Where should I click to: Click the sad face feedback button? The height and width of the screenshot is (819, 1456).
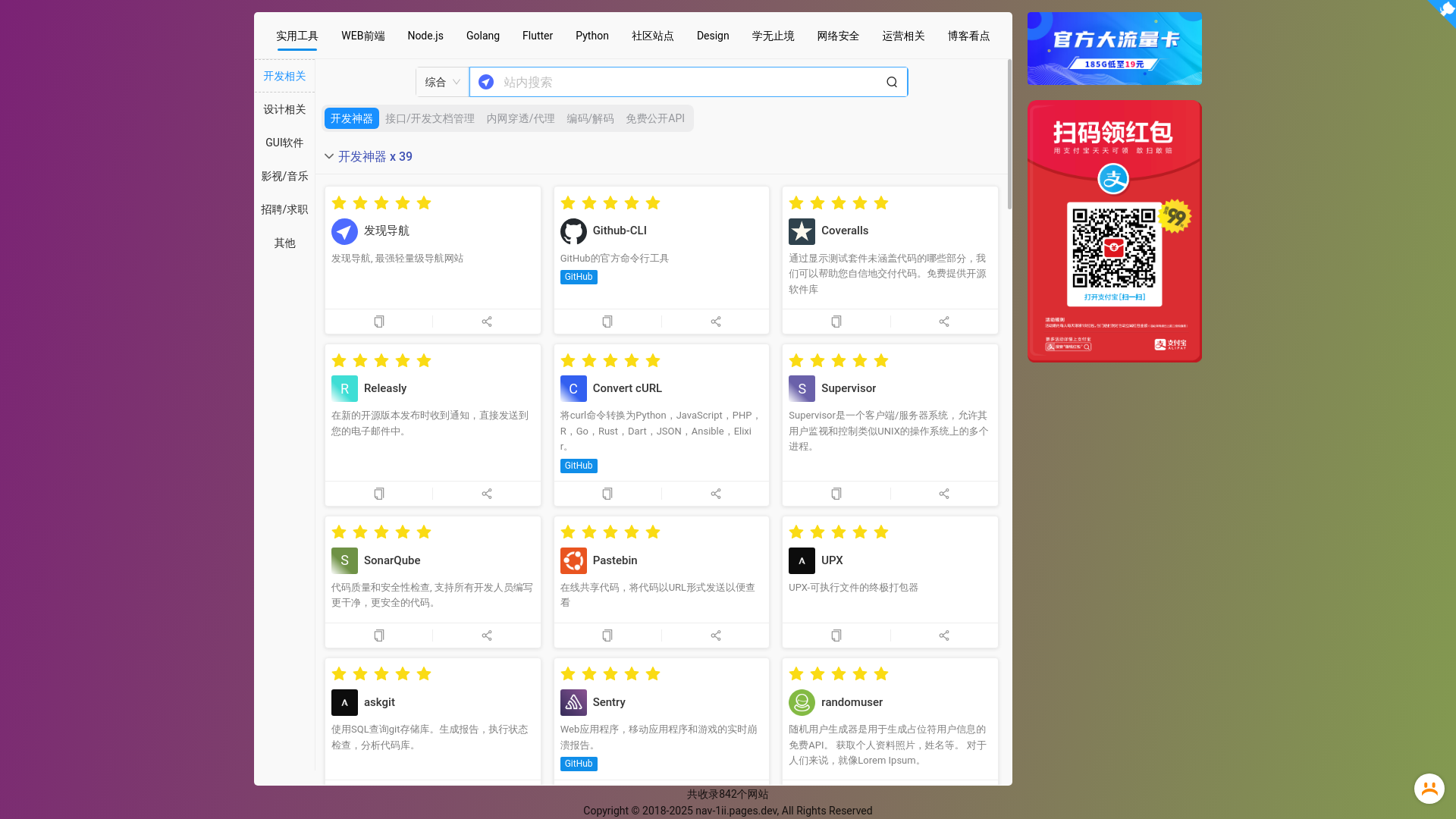[x=1429, y=789]
